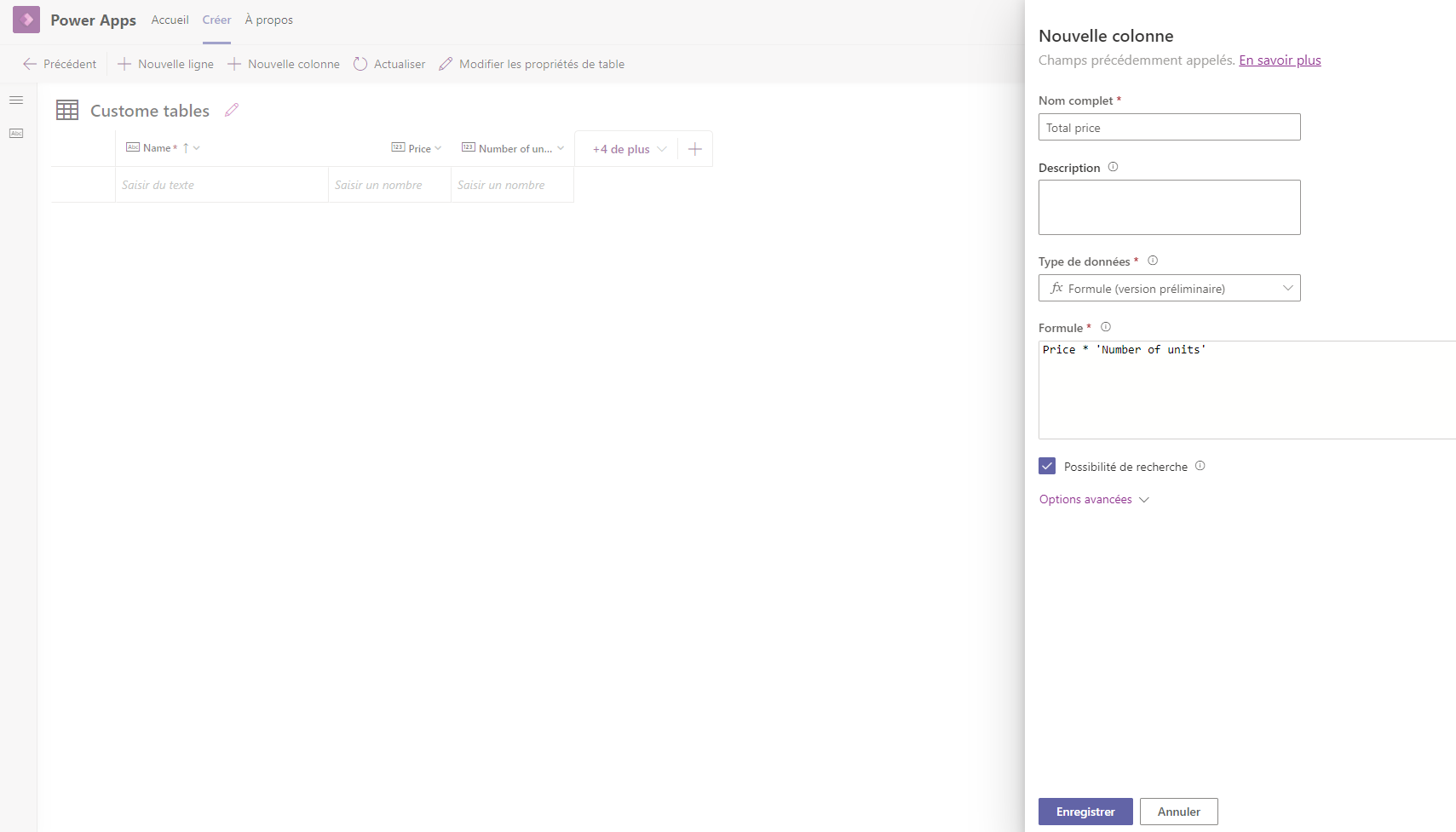The height and width of the screenshot is (832, 1456).
Task: Open Type de données dropdown
Action: [1169, 288]
